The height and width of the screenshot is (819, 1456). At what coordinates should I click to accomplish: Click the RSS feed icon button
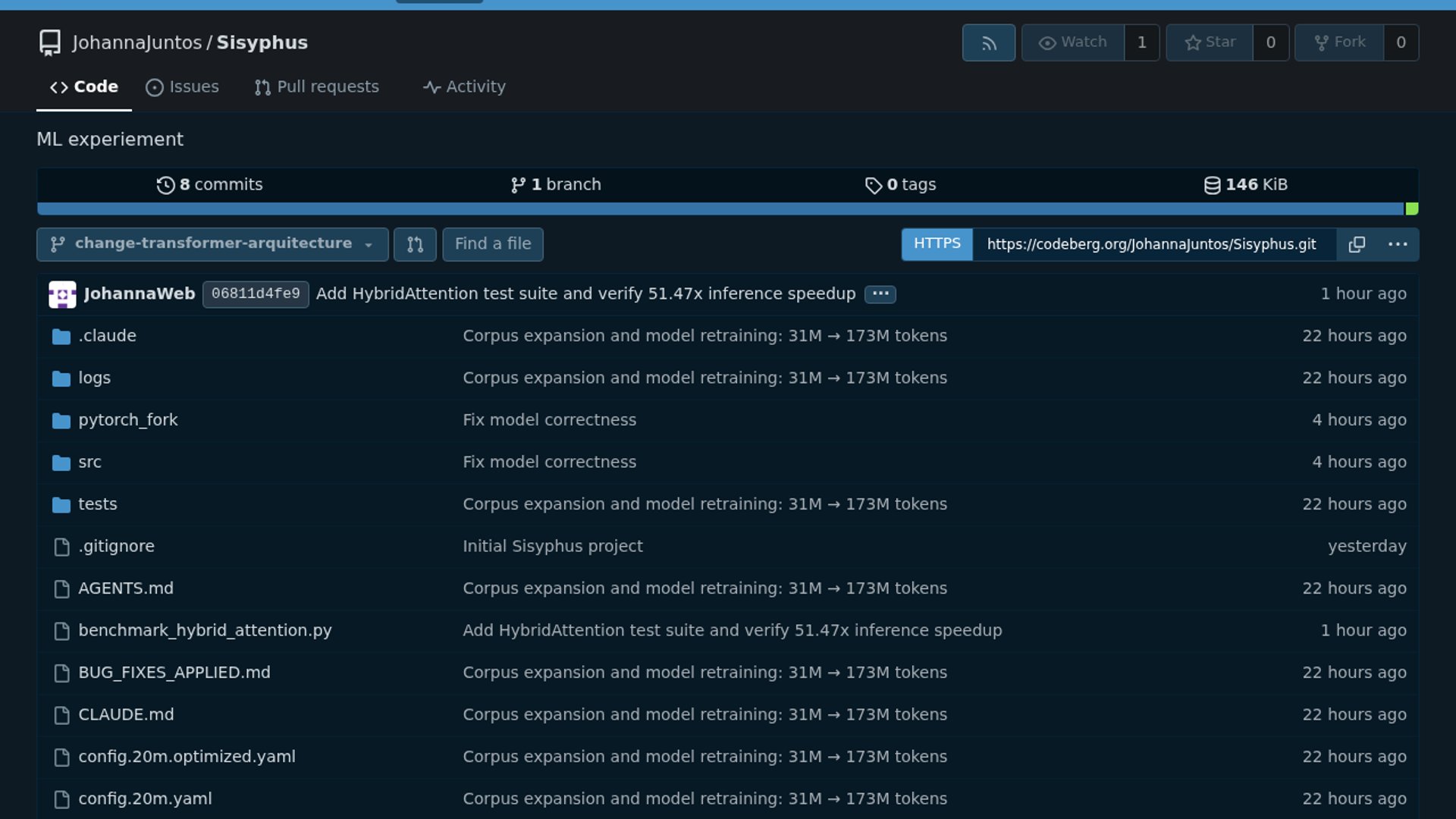coord(988,43)
